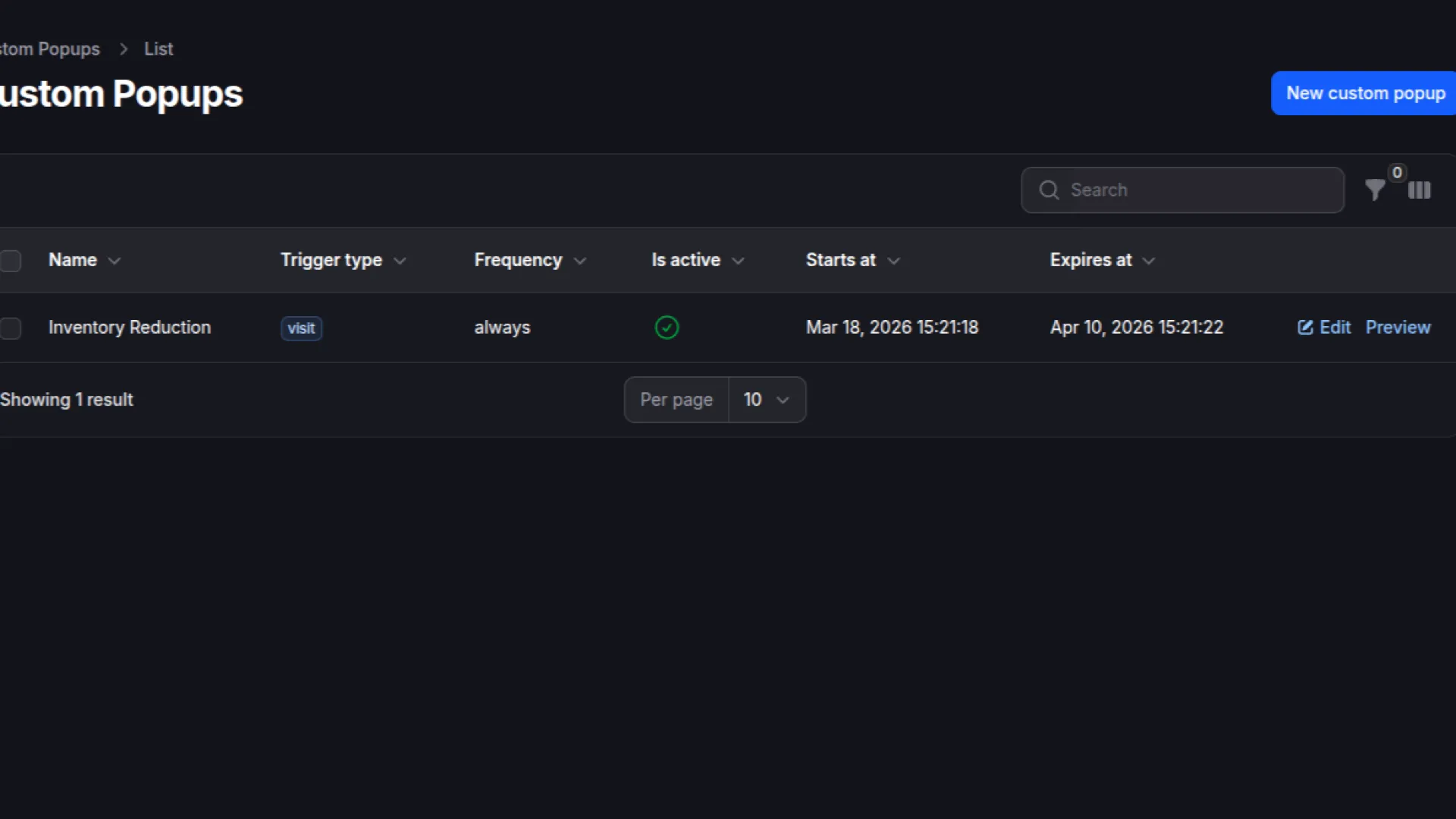Click the New custom popup button

[1365, 93]
